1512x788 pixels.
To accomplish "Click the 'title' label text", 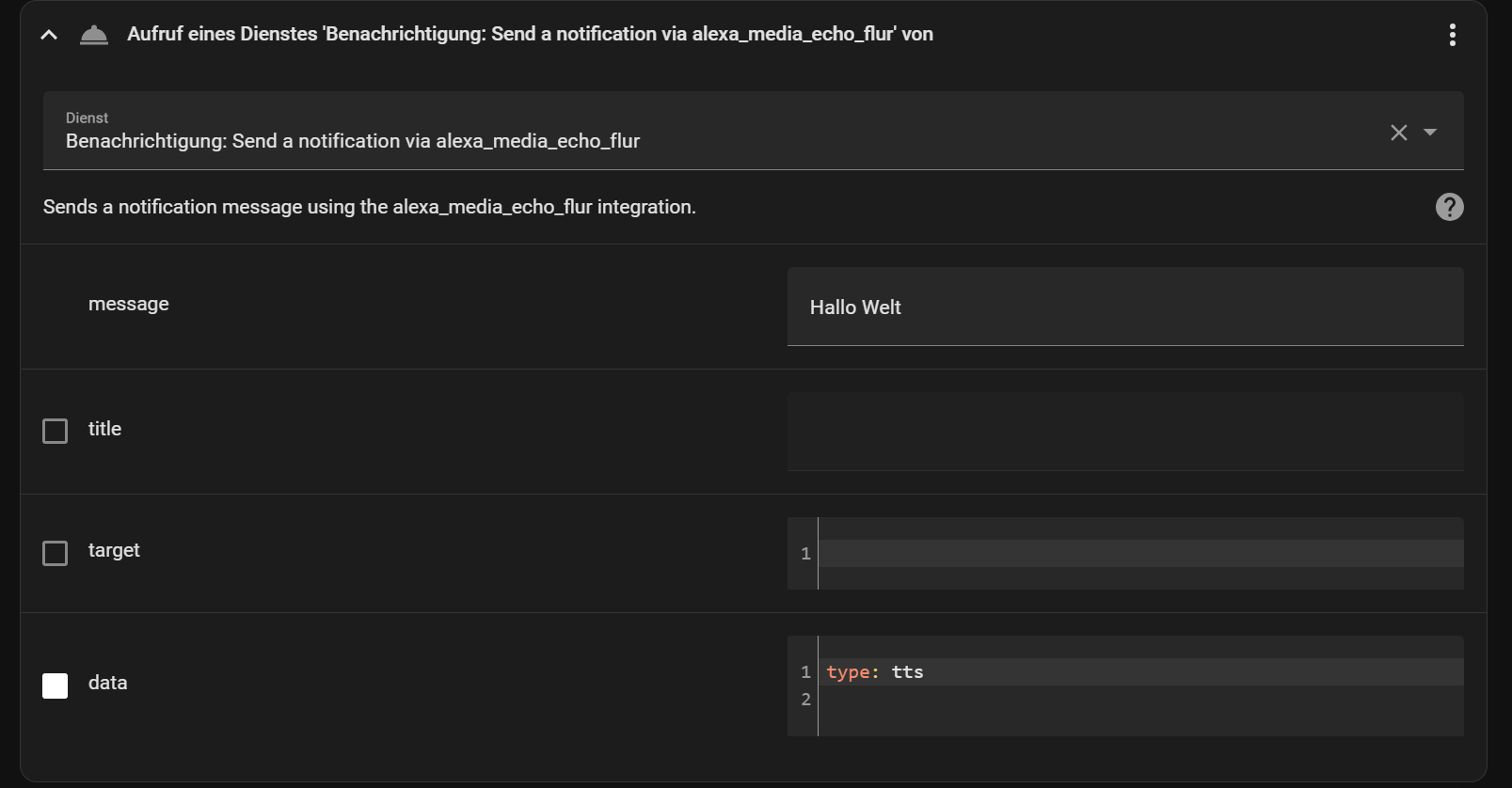I will tap(104, 429).
